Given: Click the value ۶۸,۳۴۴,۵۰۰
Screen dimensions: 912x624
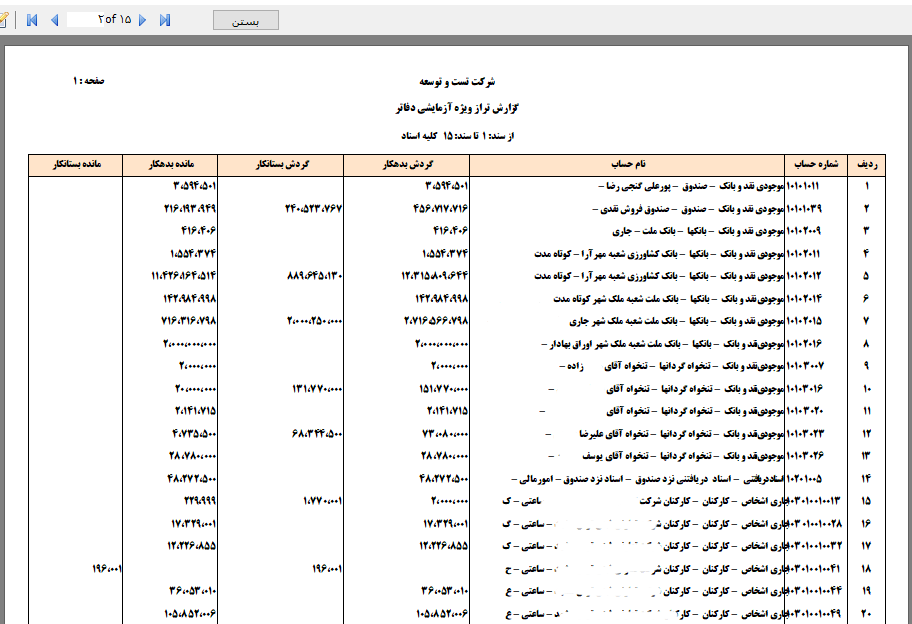Looking at the screenshot, I should (x=317, y=434).
